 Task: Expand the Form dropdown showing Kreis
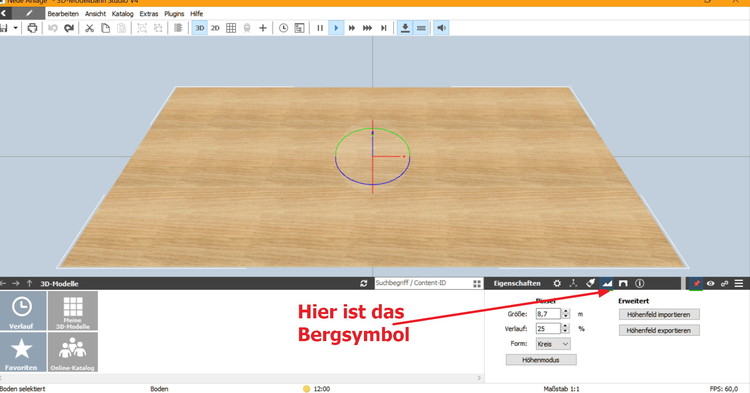pos(553,344)
